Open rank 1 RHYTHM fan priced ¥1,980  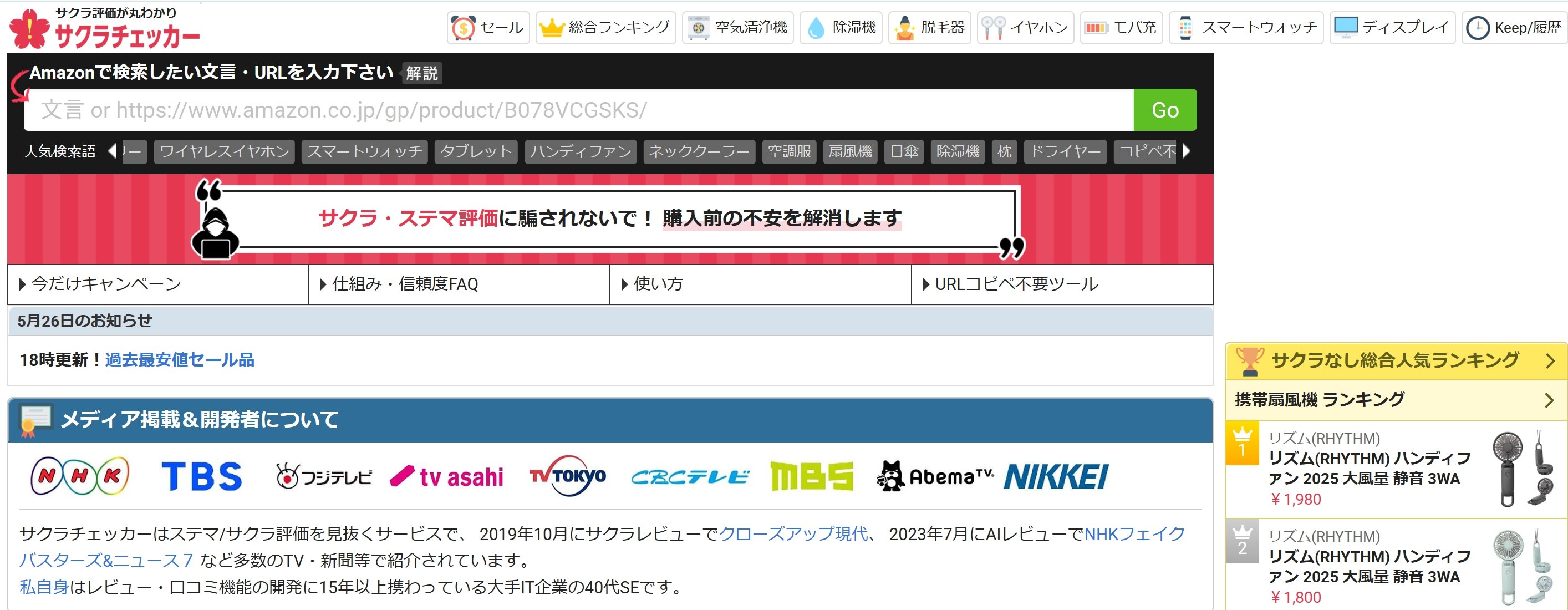point(1396,469)
